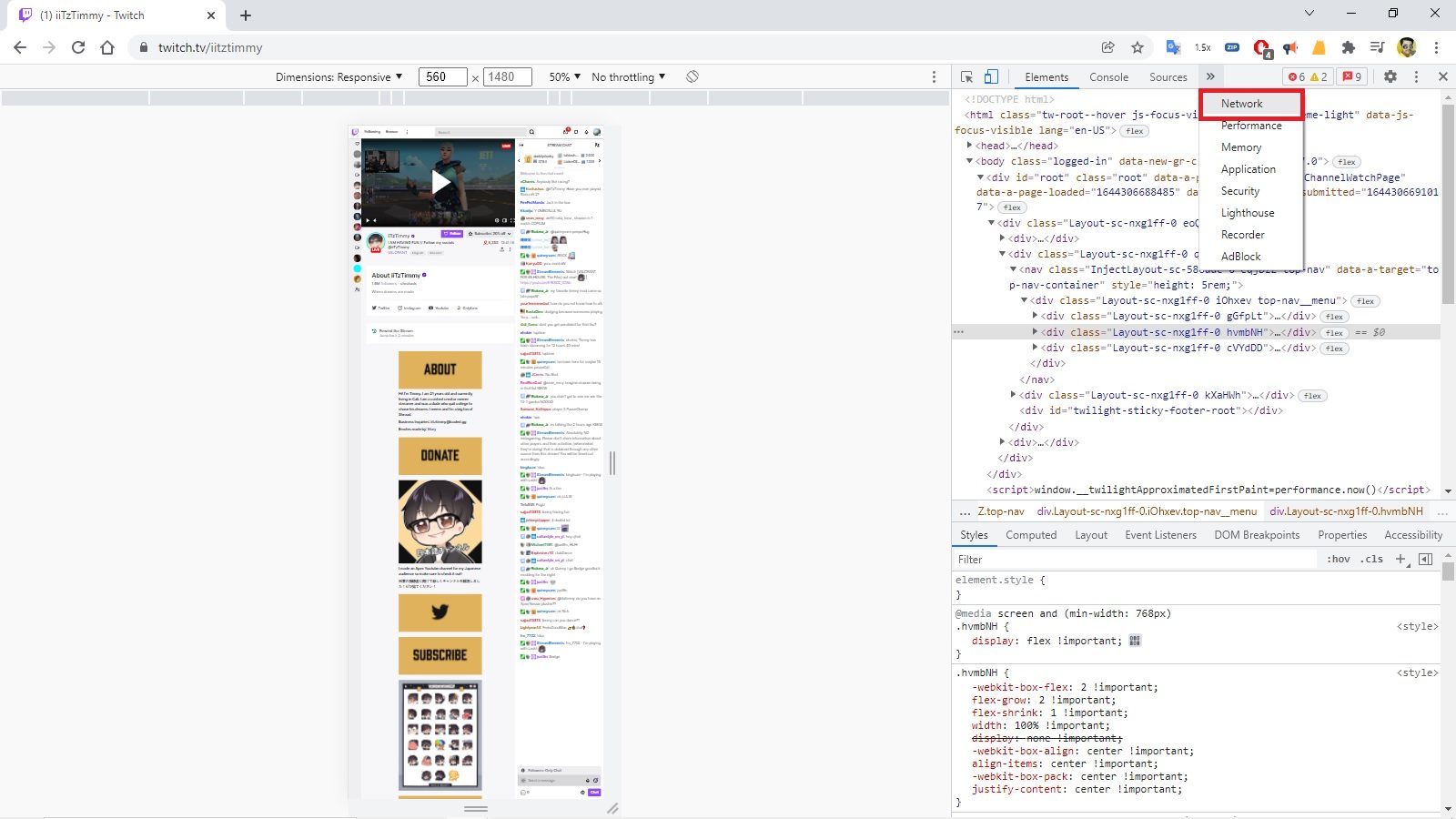1456x819 pixels.
Task: Toggle :hov element state panel
Action: [1339, 559]
